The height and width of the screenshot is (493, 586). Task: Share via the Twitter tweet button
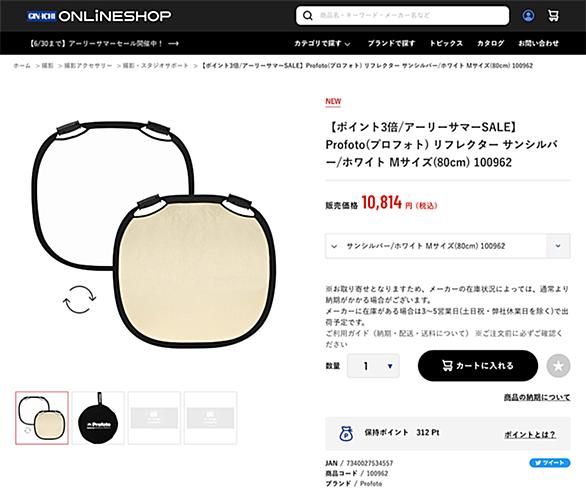pos(550,463)
